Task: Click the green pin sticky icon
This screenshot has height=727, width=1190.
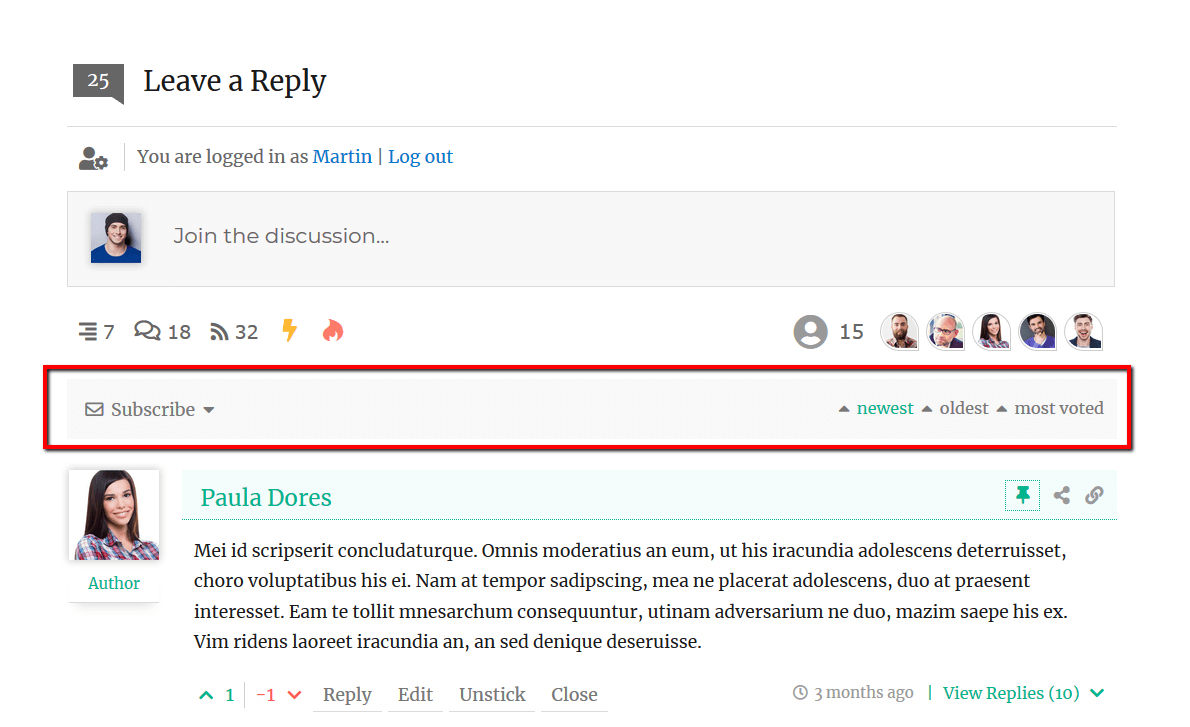Action: click(1022, 495)
